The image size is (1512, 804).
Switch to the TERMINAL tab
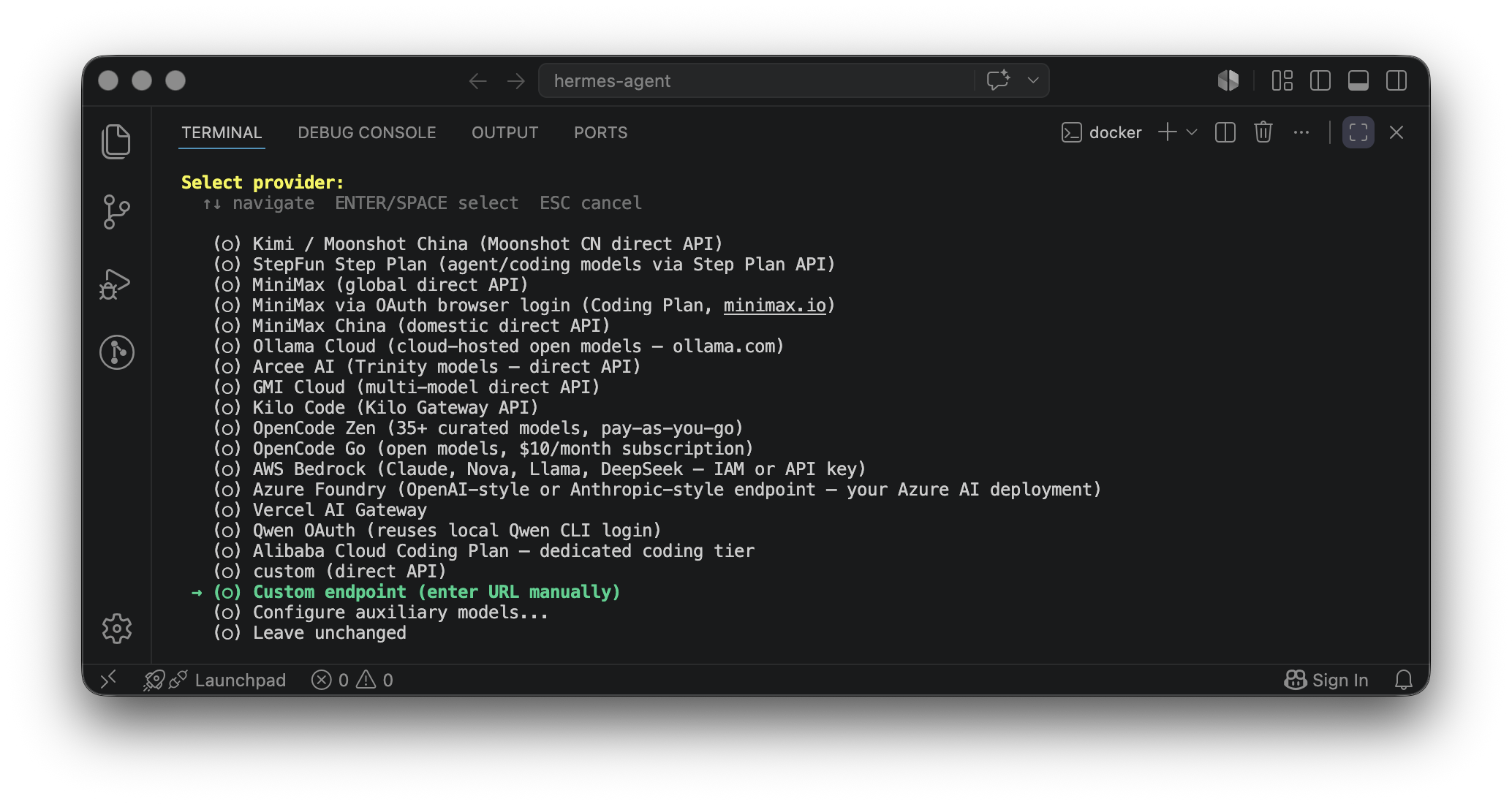click(222, 133)
